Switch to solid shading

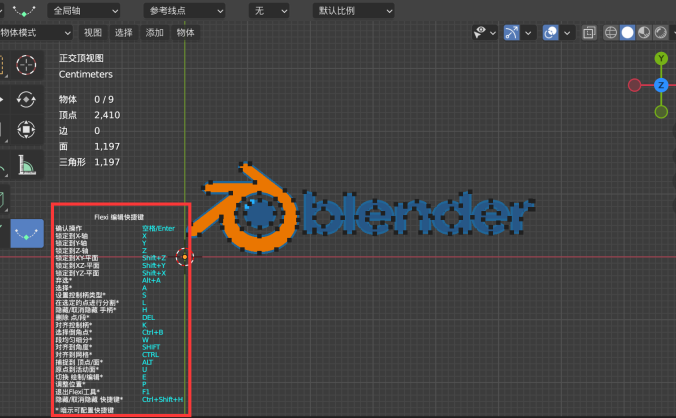(627, 33)
